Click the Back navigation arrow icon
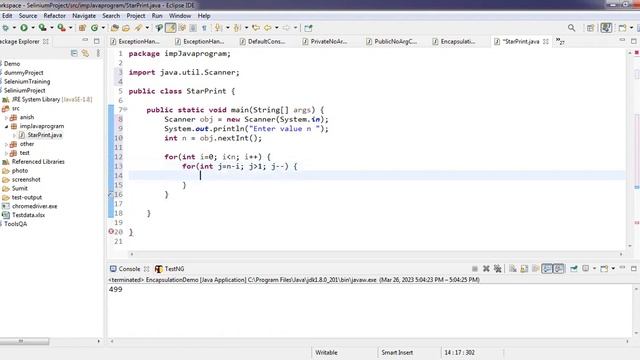Image resolution: width=640 pixels, height=360 pixels. [x=268, y=28]
